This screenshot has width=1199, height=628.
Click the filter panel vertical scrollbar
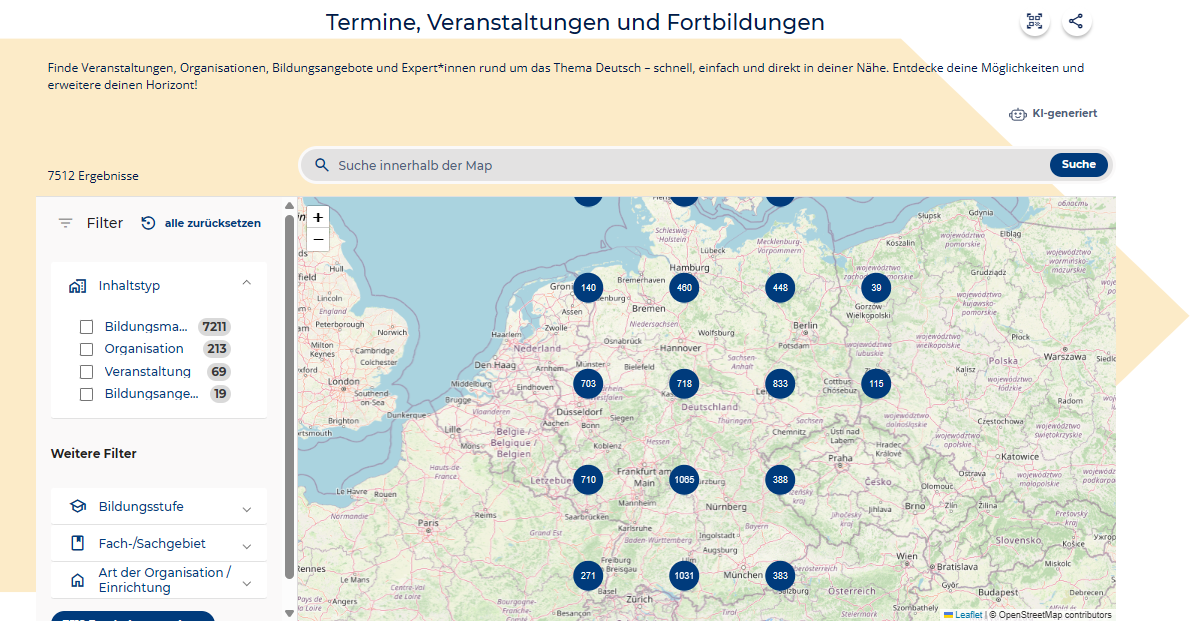[x=290, y=400]
